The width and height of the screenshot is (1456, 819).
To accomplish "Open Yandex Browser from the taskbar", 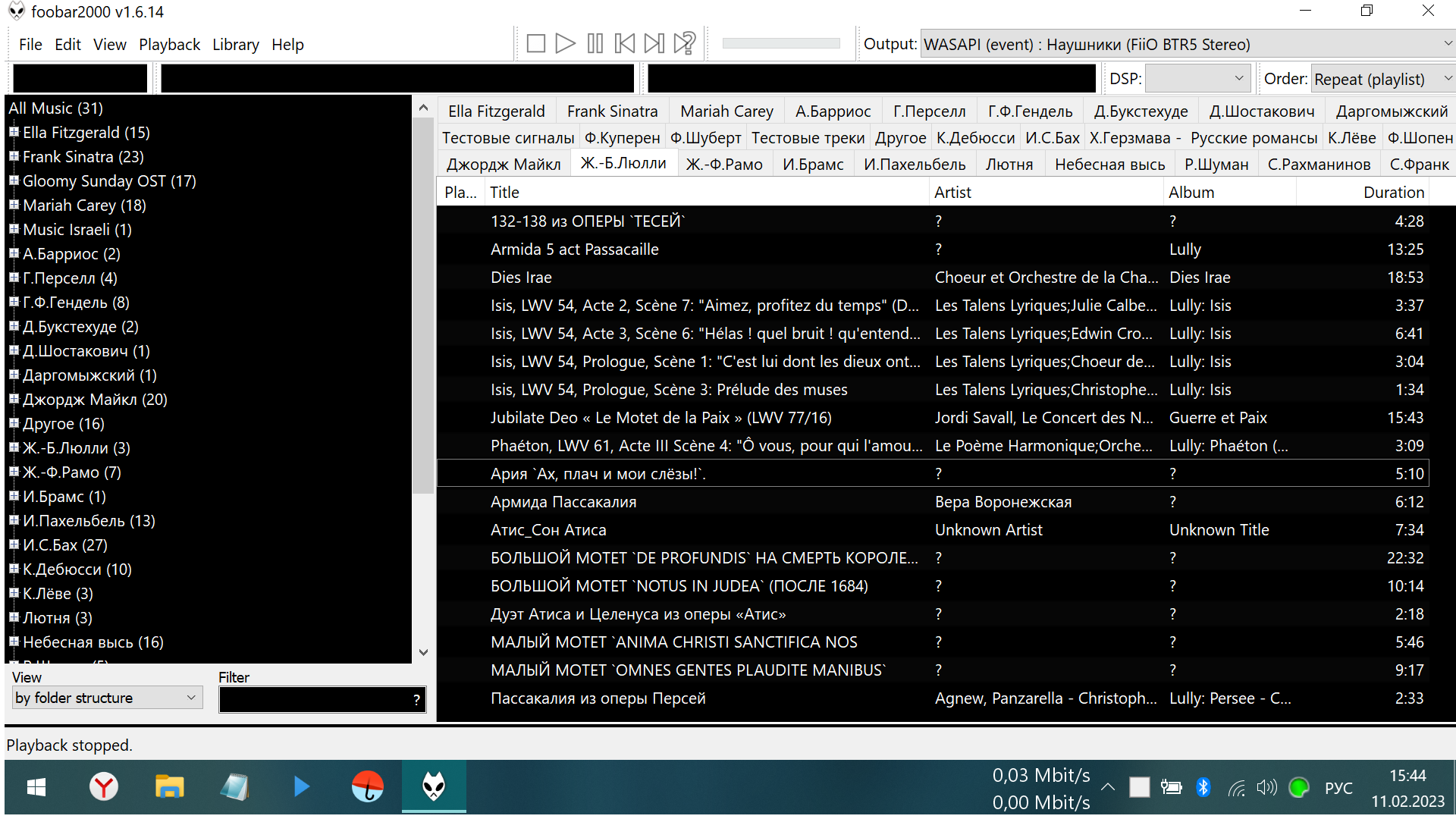I will click(104, 786).
